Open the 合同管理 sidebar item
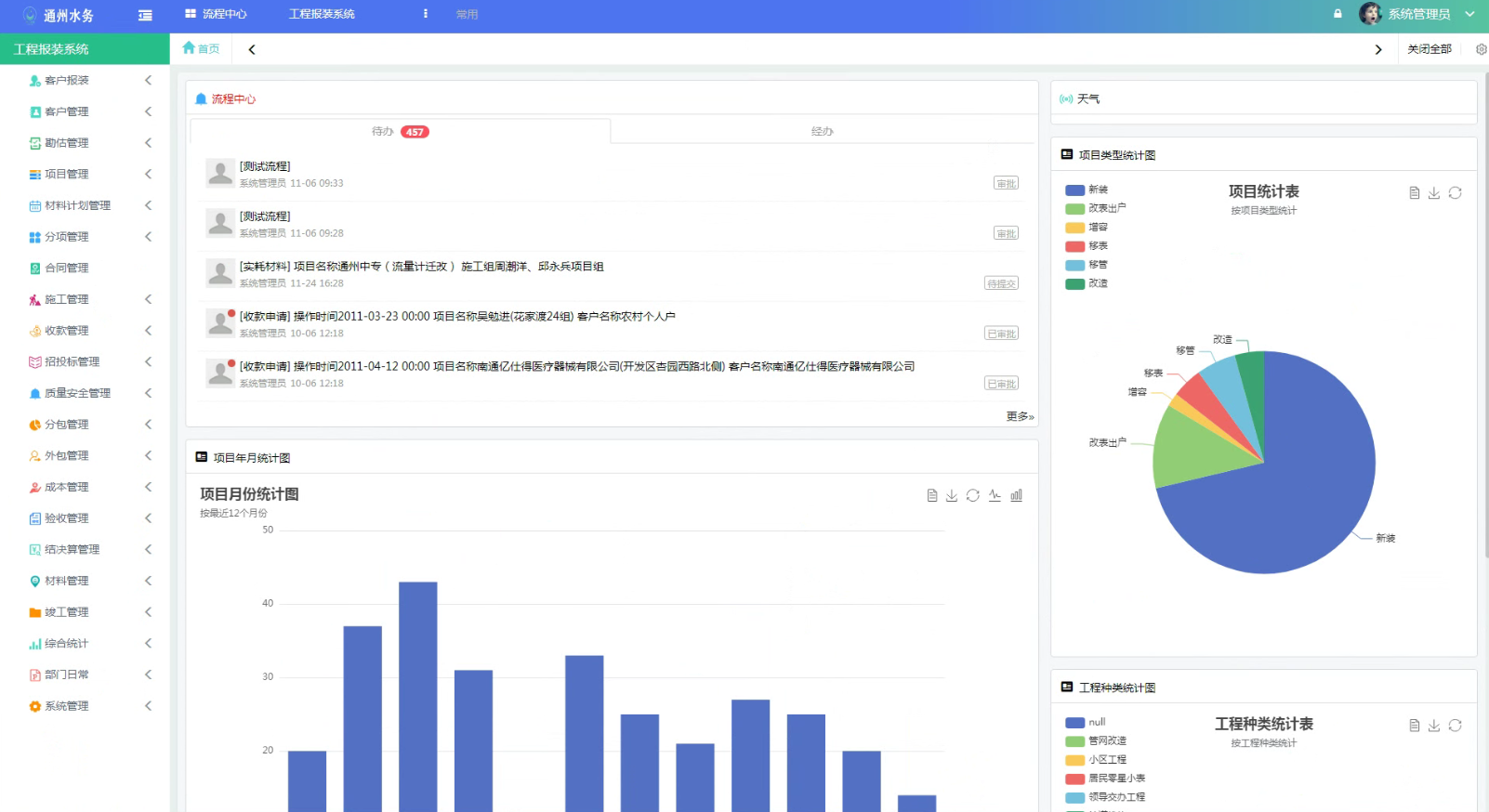 (85, 268)
